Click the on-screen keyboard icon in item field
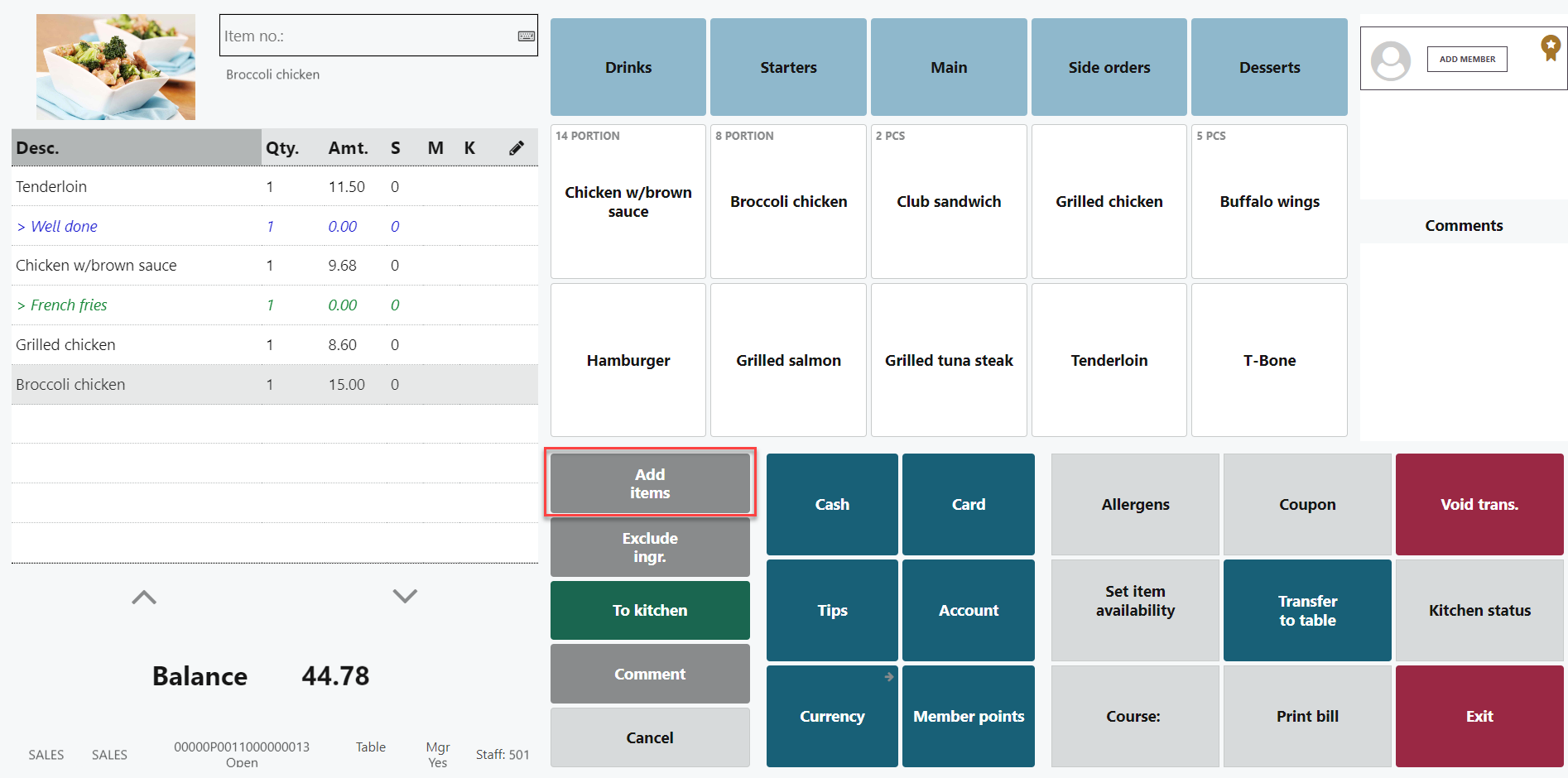1568x778 pixels. tap(526, 36)
